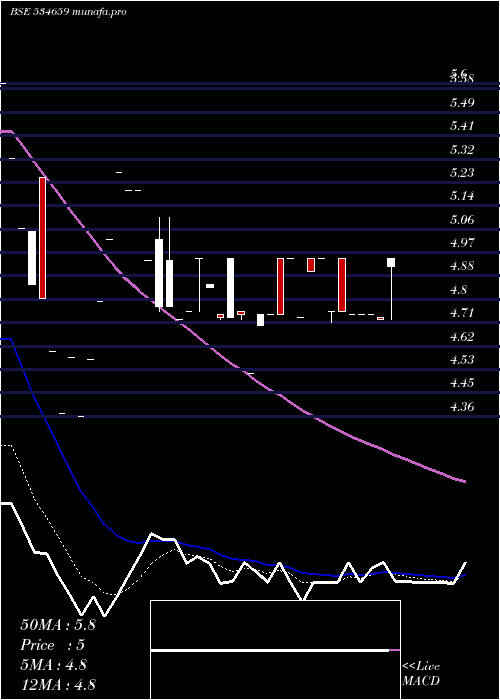Click the BSE 534659 munafa.pro title

68,12
